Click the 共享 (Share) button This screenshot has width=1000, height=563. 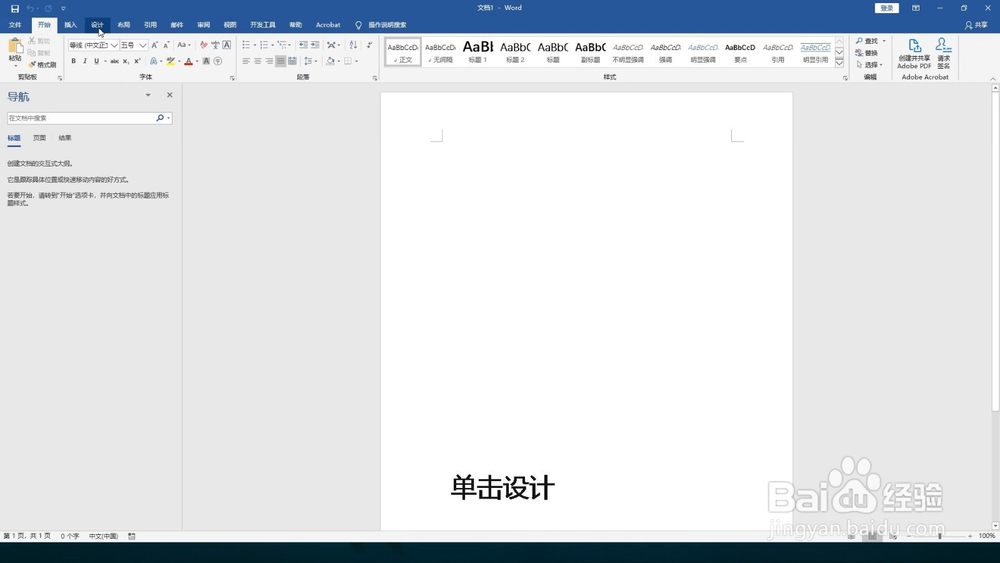click(x=976, y=25)
